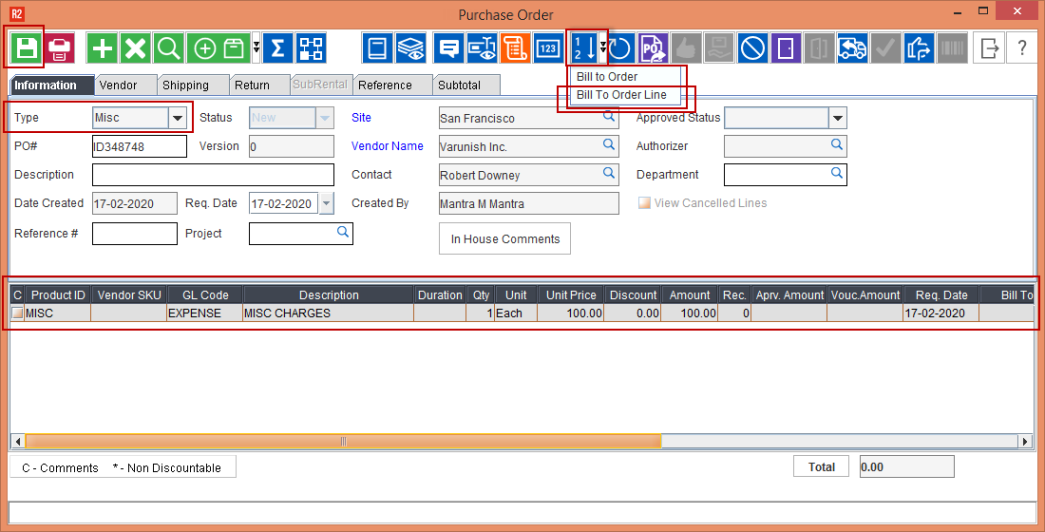Click the Description input field

coord(212,175)
